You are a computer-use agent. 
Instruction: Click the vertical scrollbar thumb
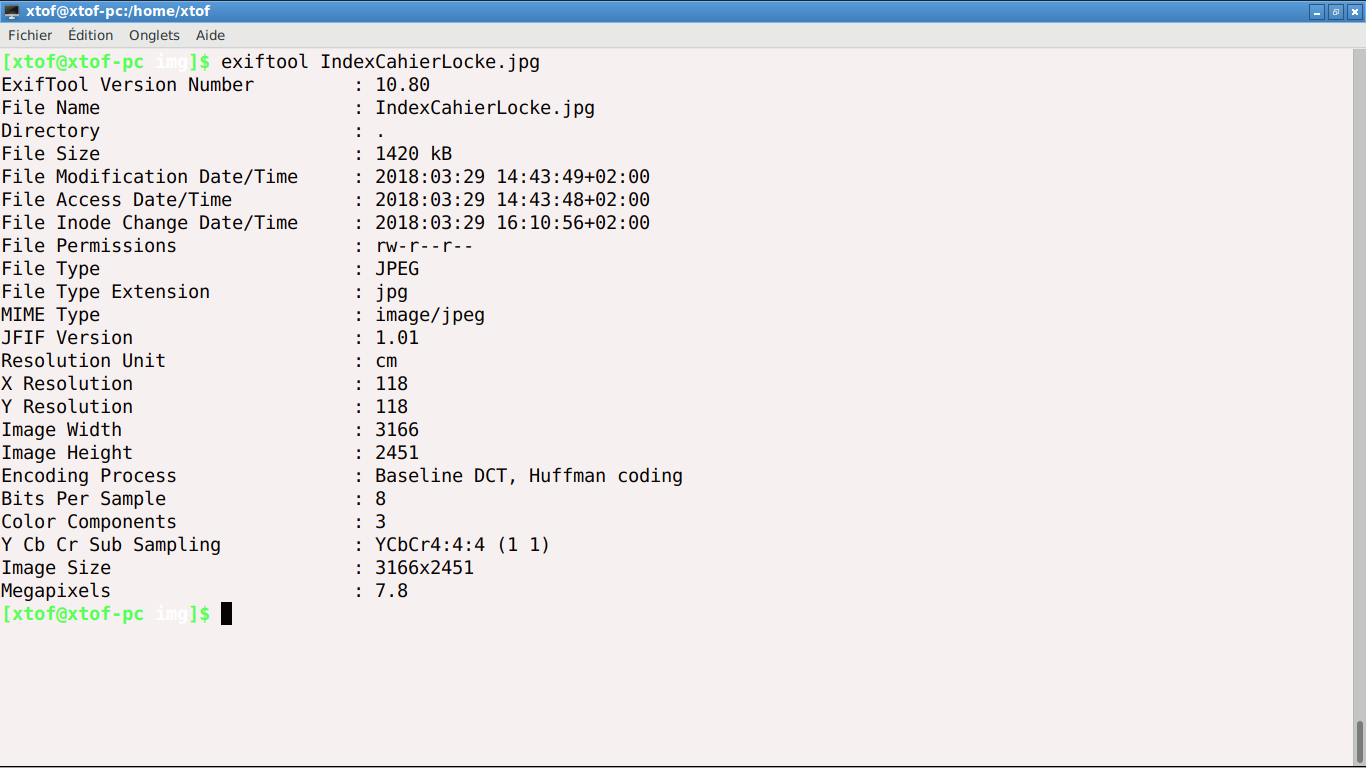(1359, 741)
